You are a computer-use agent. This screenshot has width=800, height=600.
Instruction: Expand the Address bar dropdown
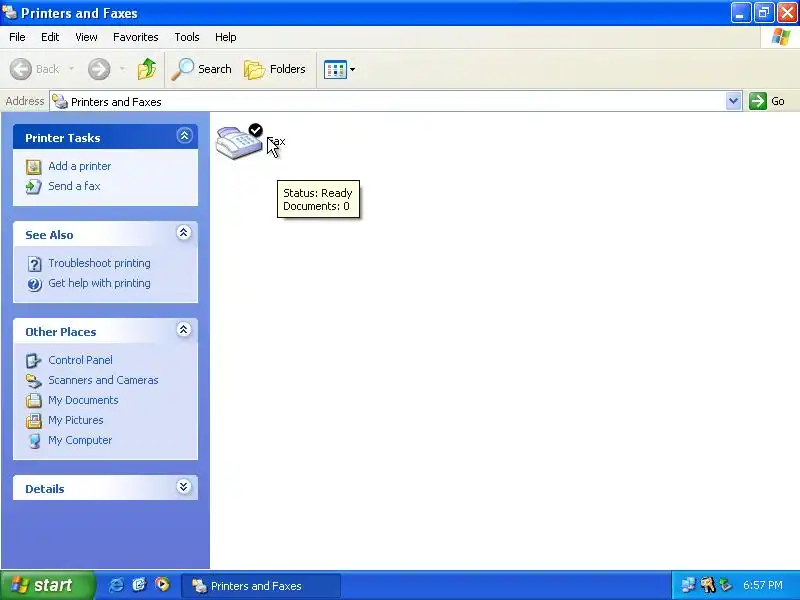[x=733, y=101]
